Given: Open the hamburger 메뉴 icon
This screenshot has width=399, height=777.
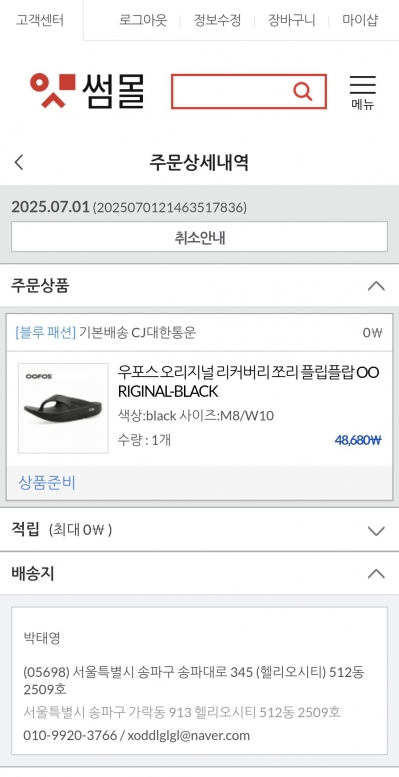Looking at the screenshot, I should pos(363,92).
